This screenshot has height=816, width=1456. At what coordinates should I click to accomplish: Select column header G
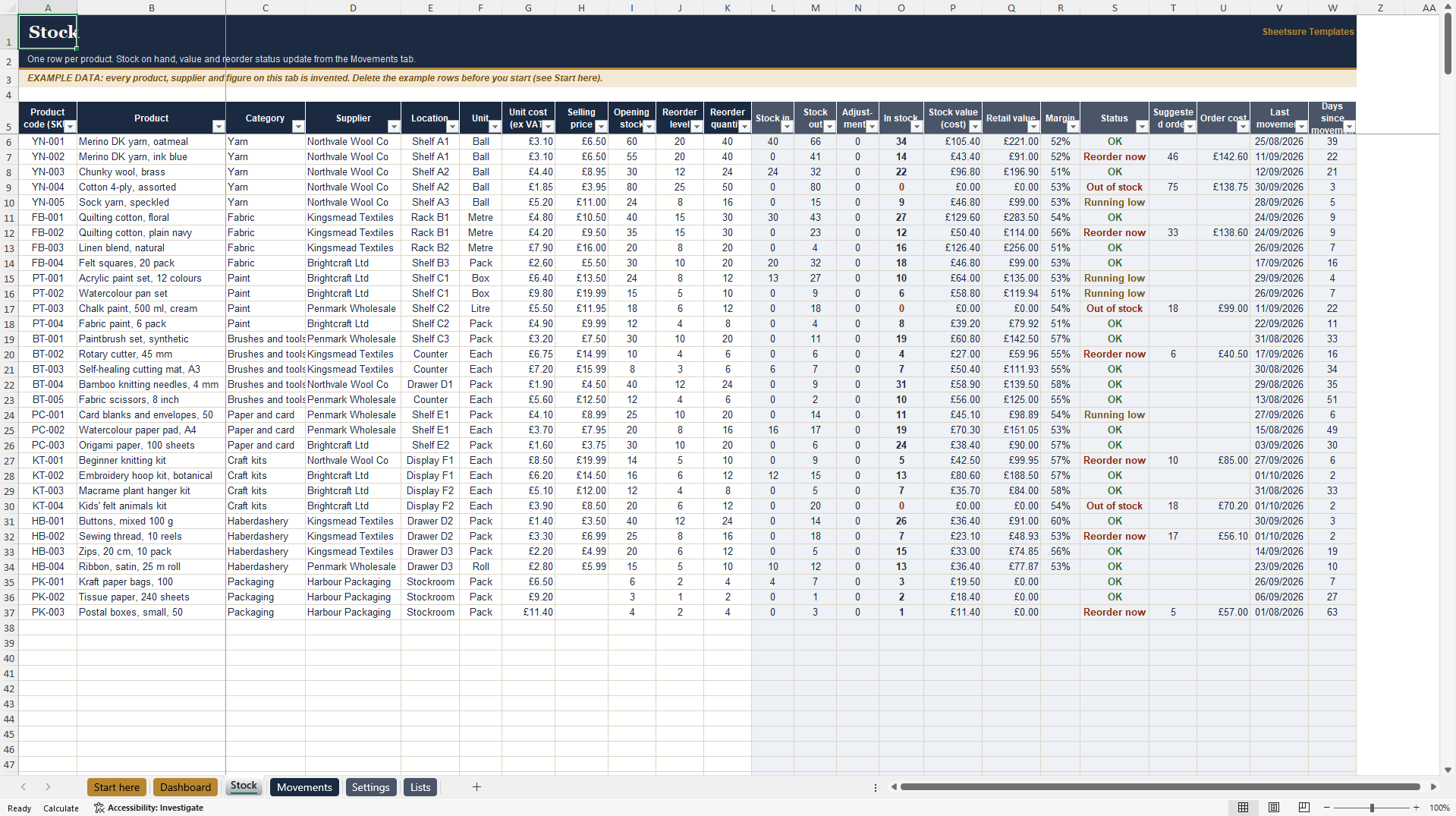[528, 8]
